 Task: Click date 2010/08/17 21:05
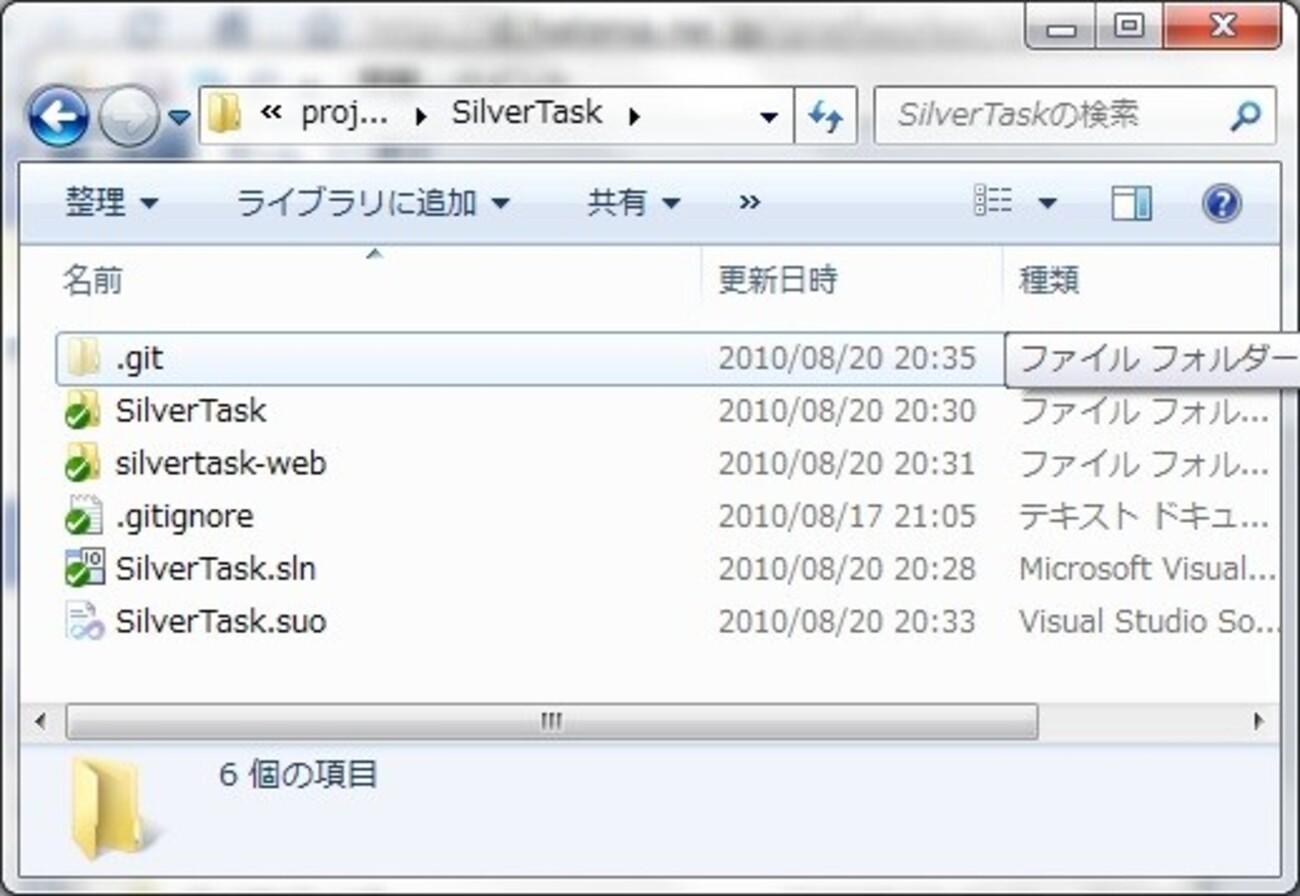tap(846, 516)
